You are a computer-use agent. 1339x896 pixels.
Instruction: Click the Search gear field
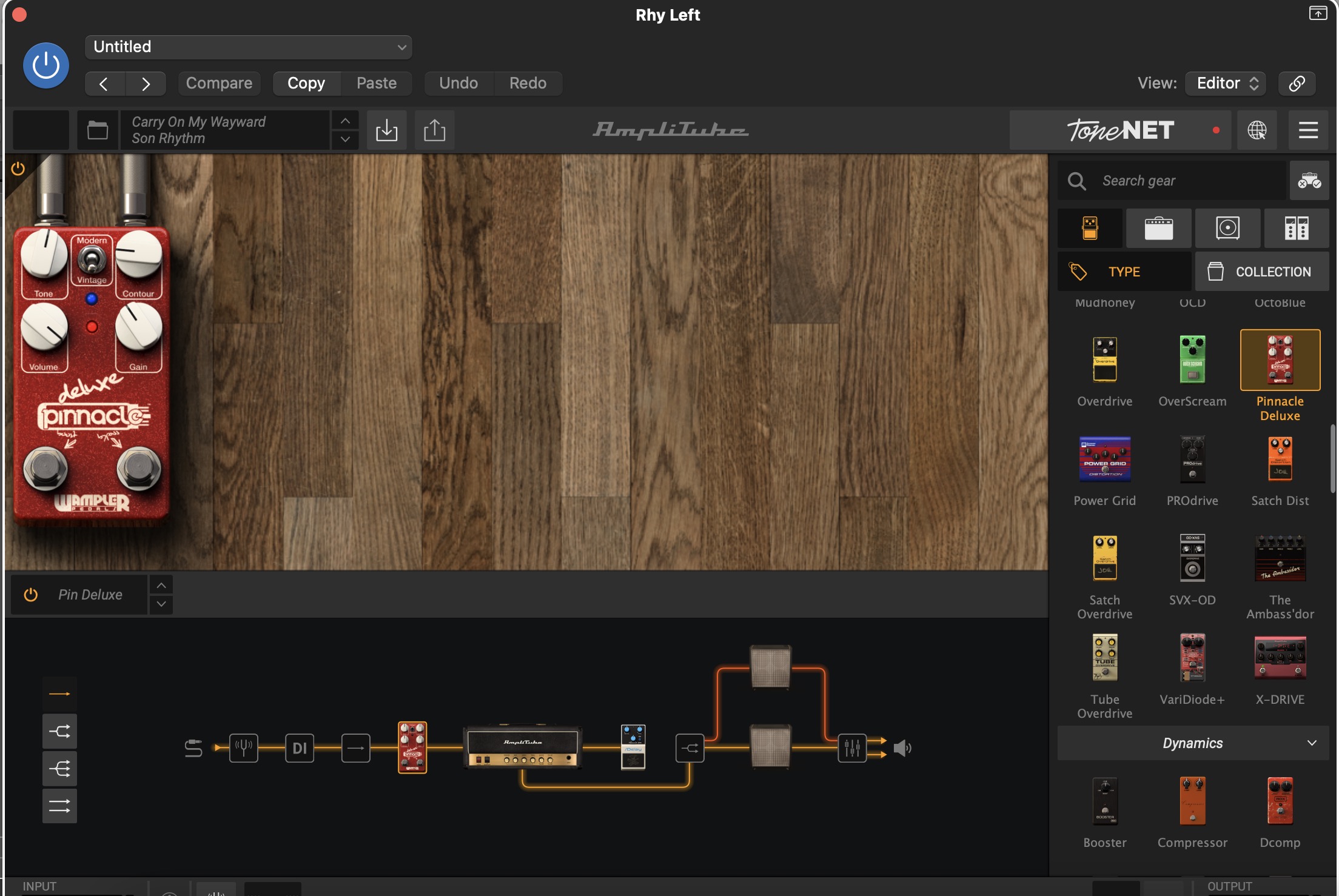1172,181
